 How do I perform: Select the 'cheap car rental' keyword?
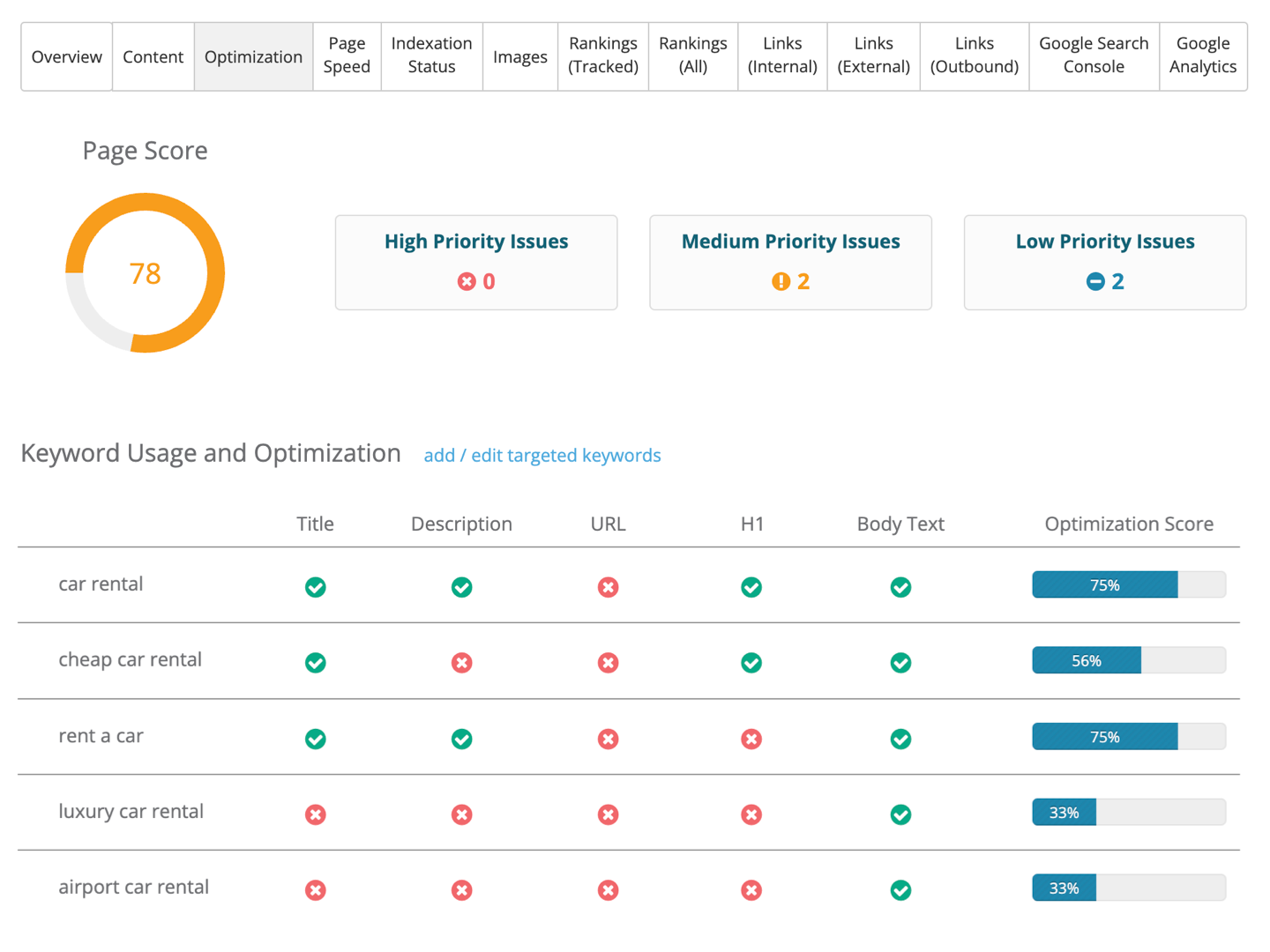[131, 659]
